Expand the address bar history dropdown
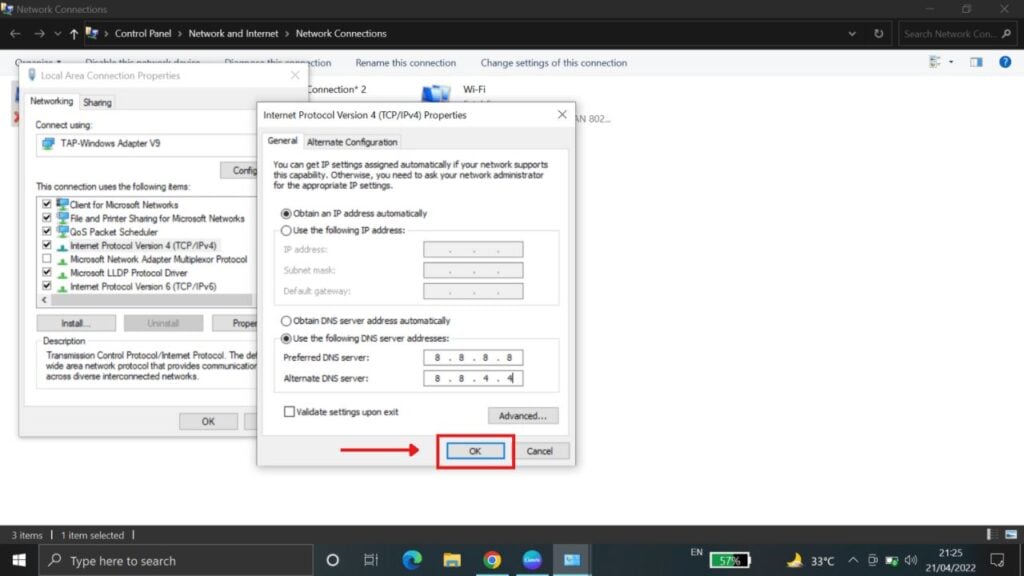 tap(852, 33)
